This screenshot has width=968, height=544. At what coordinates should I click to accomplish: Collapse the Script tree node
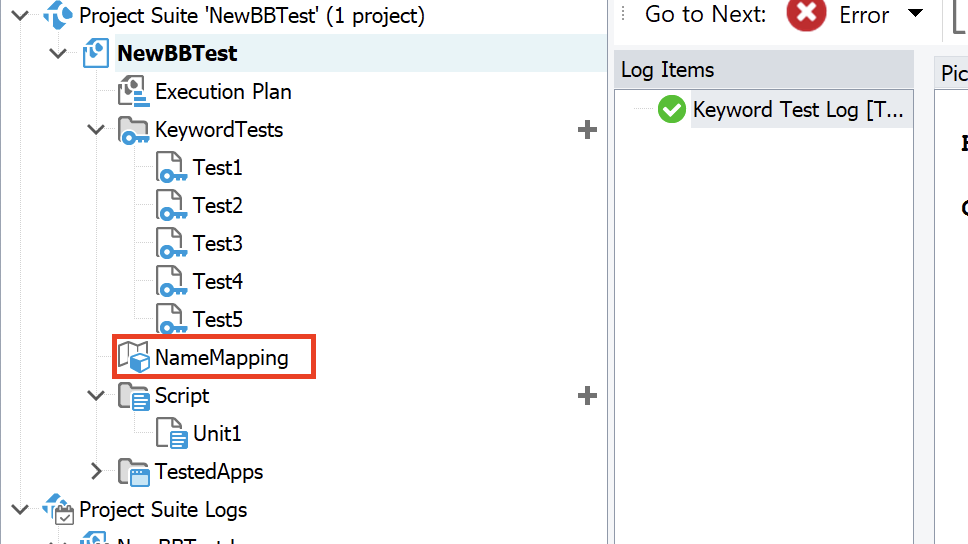(x=96, y=396)
